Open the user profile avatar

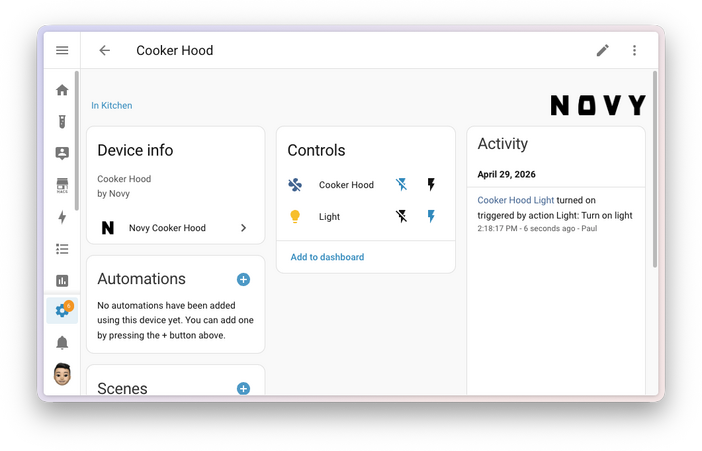point(62,374)
